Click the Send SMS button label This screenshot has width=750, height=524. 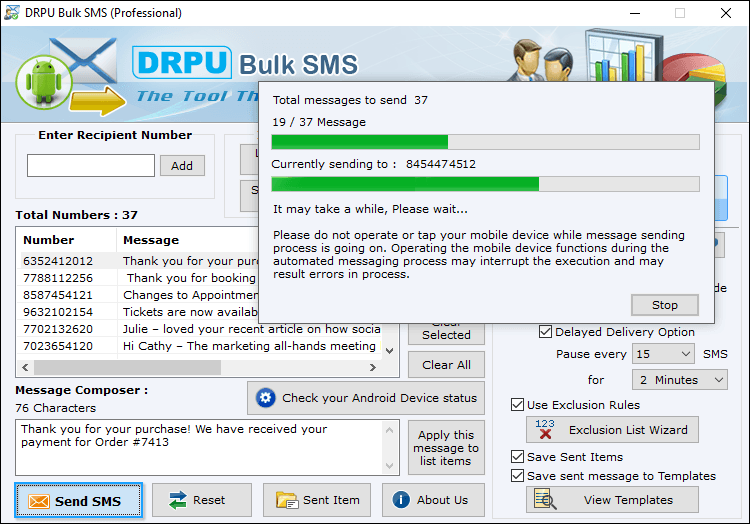pyautogui.click(x=88, y=501)
